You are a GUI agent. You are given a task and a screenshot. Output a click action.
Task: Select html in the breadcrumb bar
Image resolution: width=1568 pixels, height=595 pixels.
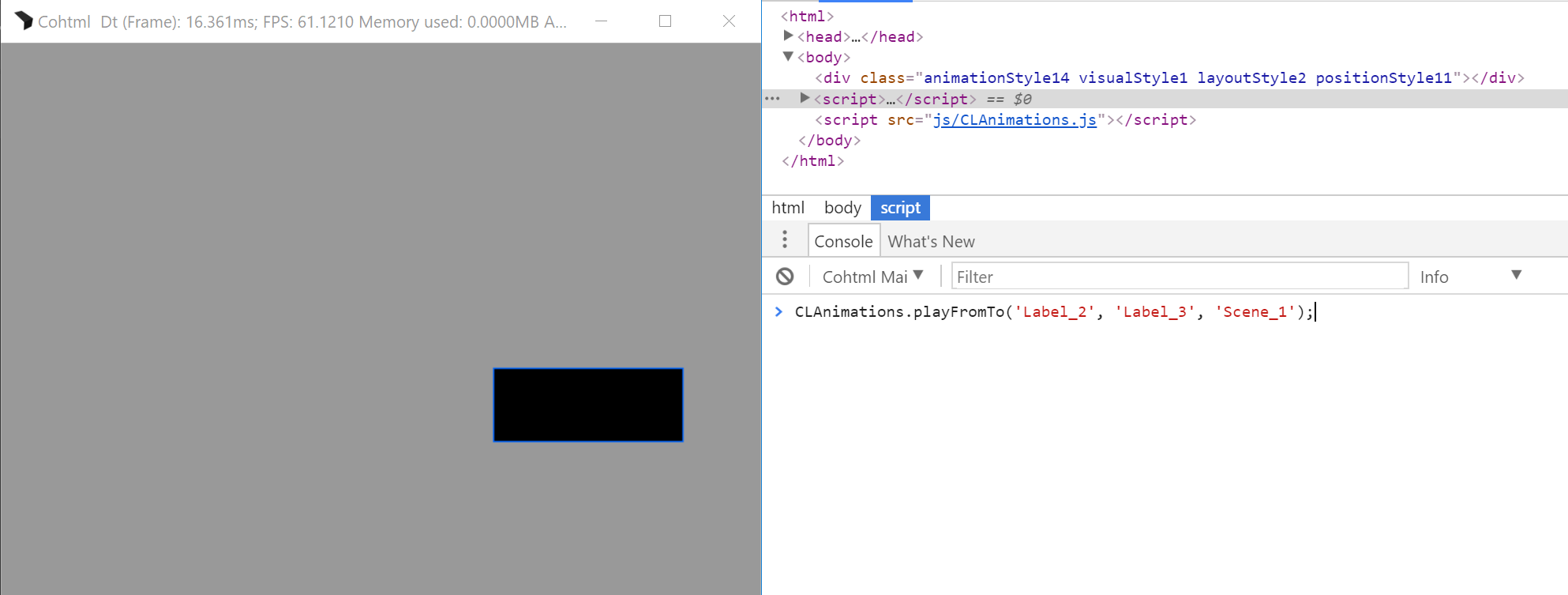point(788,208)
